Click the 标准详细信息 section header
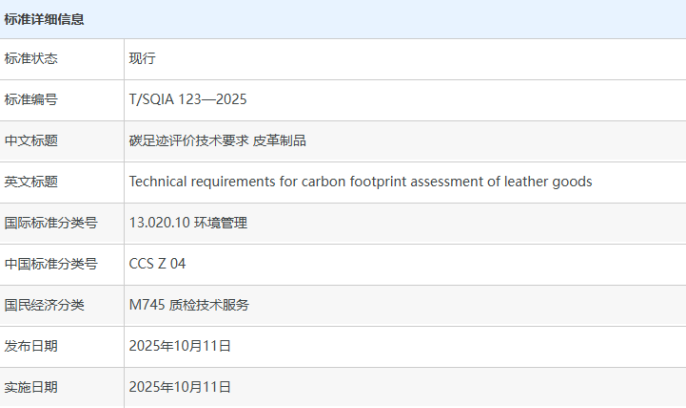This screenshot has width=686, height=408. tap(44, 19)
